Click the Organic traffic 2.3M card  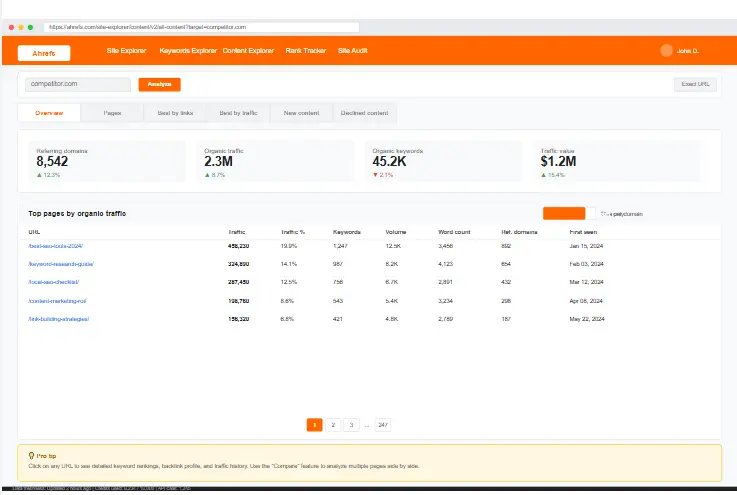coord(275,161)
